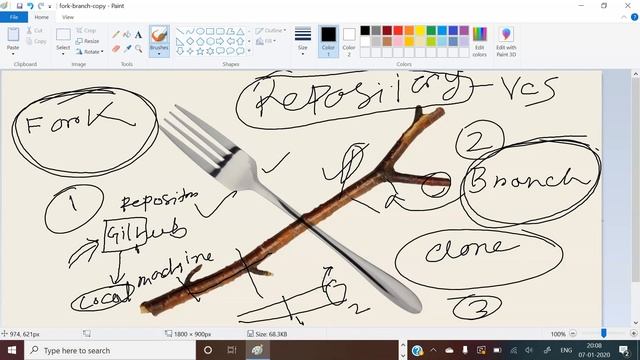Click the Brushes tool icon
The width and height of the screenshot is (640, 360).
(159, 35)
